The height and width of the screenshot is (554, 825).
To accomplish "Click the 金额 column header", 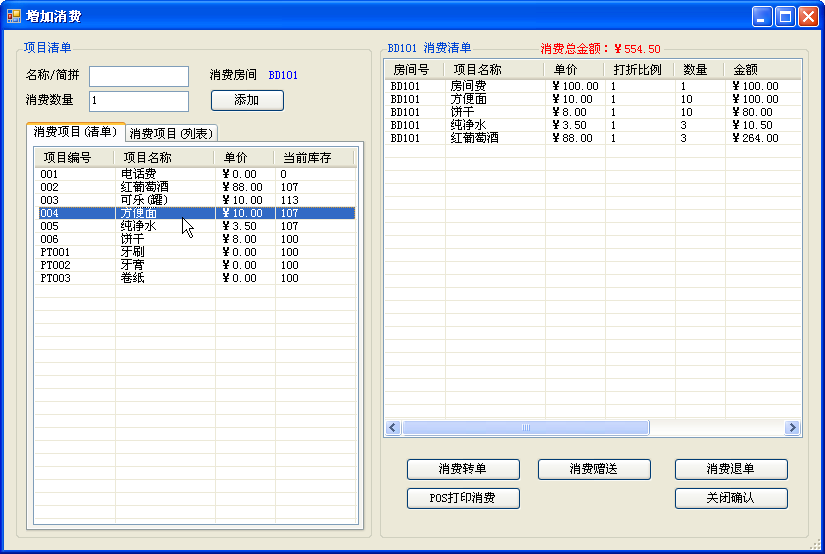I will click(x=762, y=70).
